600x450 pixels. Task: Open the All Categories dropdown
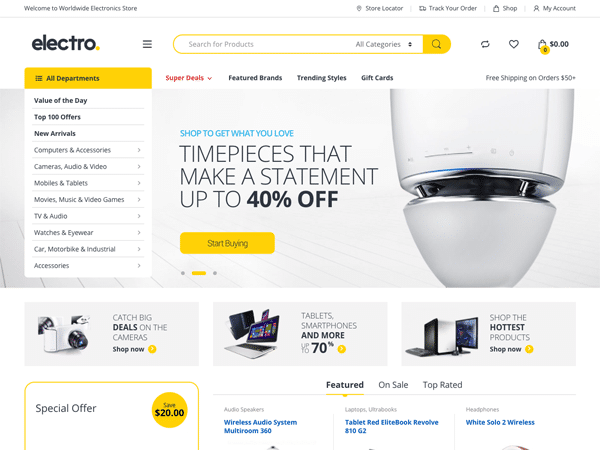click(384, 44)
